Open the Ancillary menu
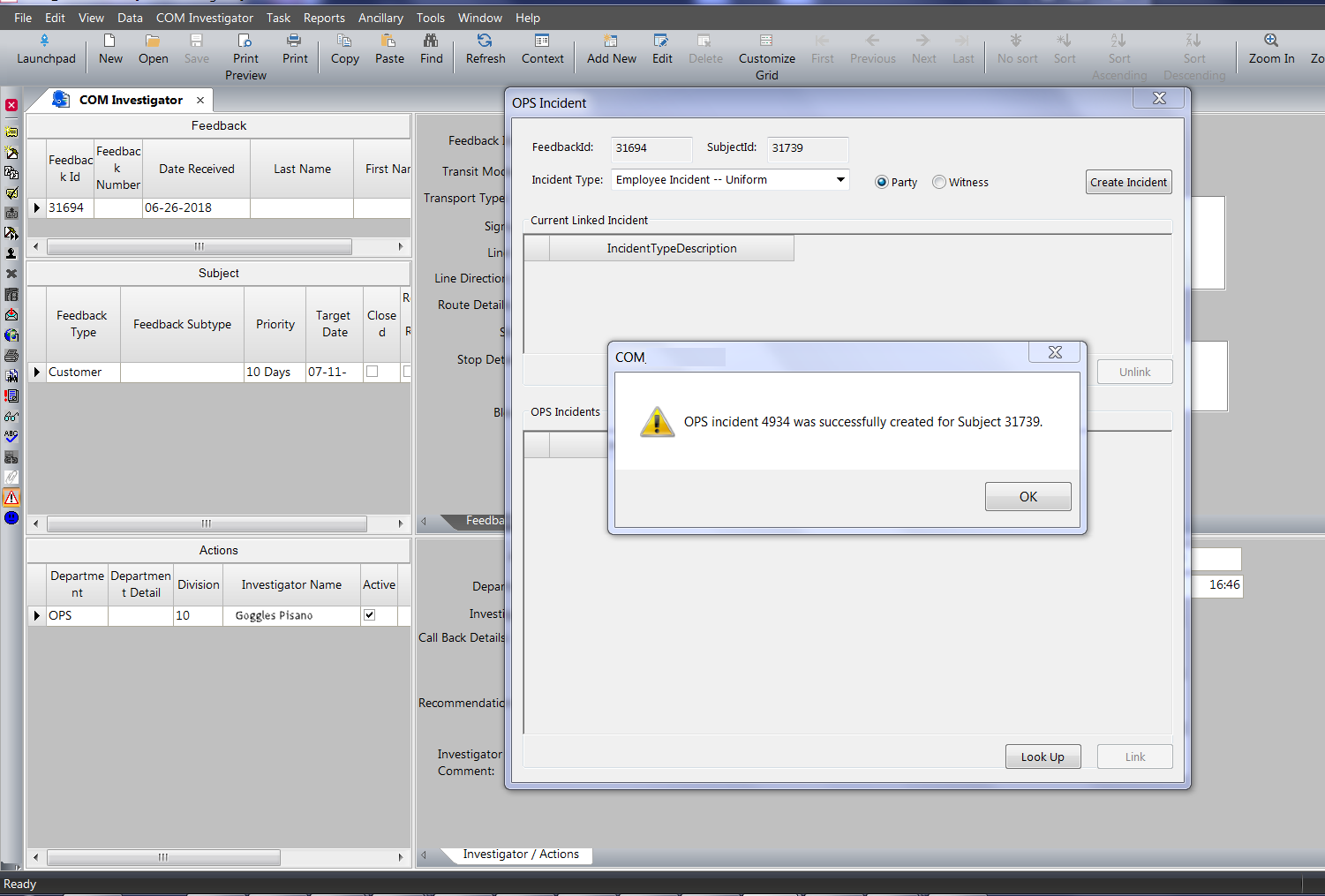This screenshot has width=1325, height=896. 380,18
